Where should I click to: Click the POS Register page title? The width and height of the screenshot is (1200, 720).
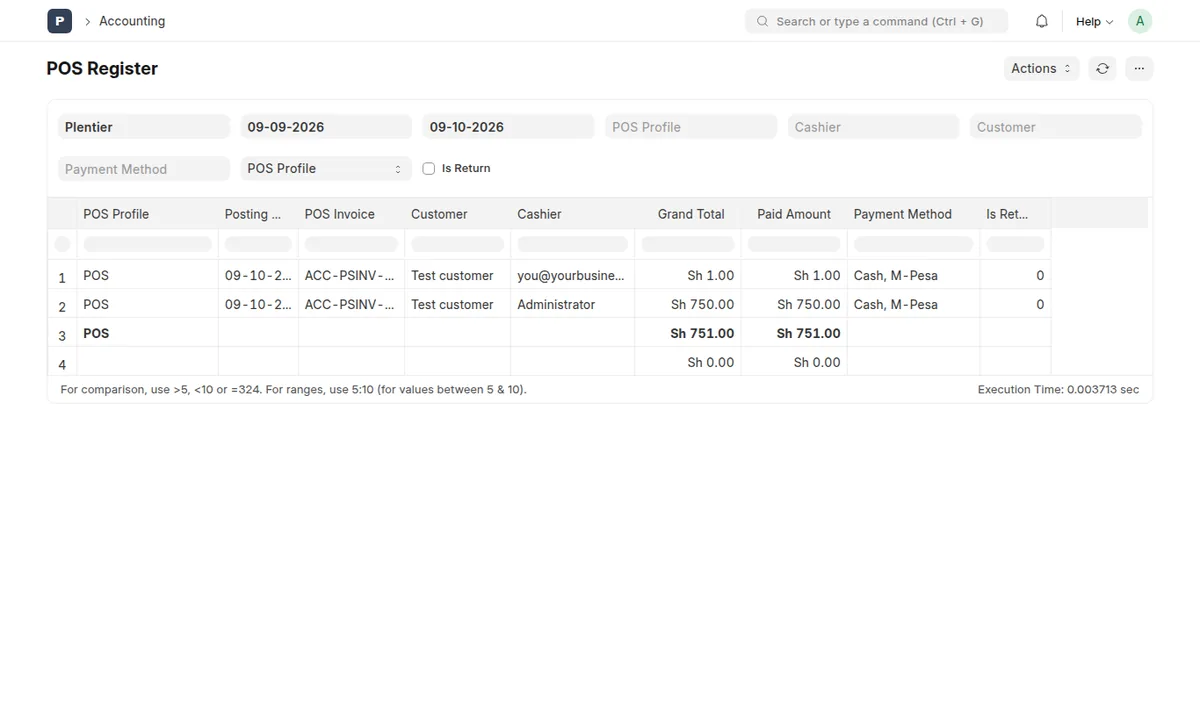pyautogui.click(x=102, y=68)
